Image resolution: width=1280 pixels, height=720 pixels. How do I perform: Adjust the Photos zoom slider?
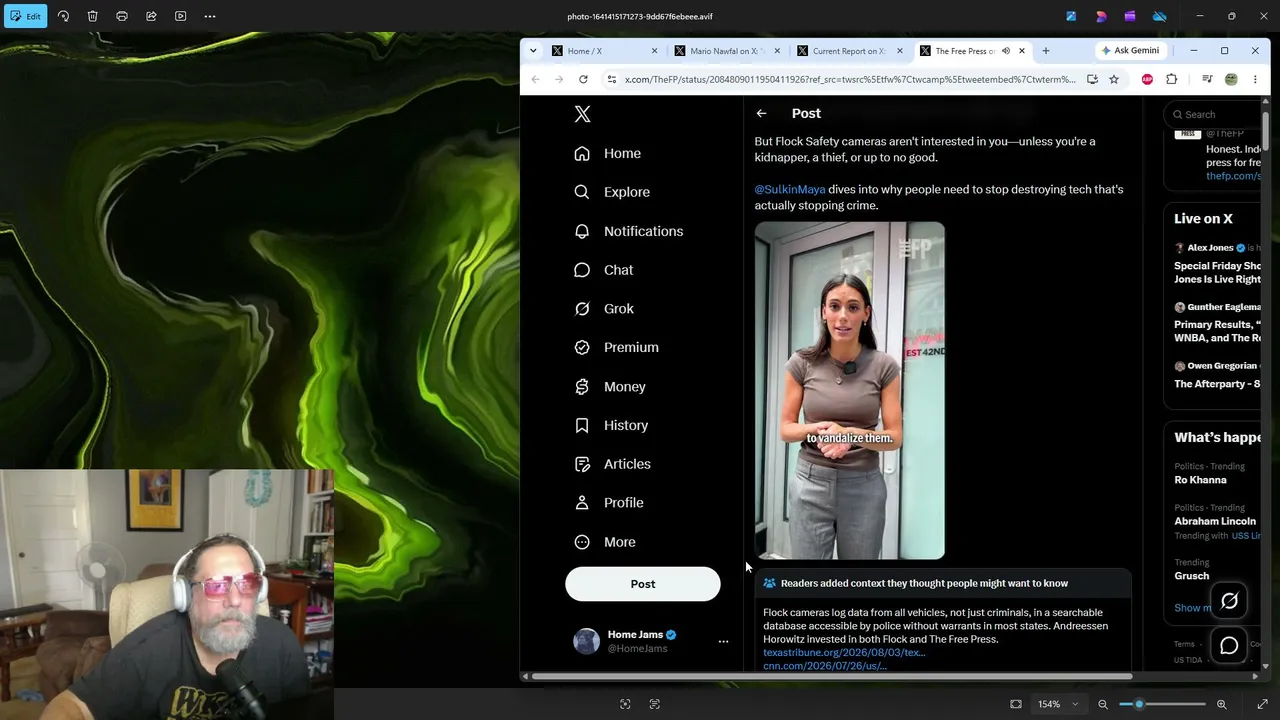click(1162, 704)
